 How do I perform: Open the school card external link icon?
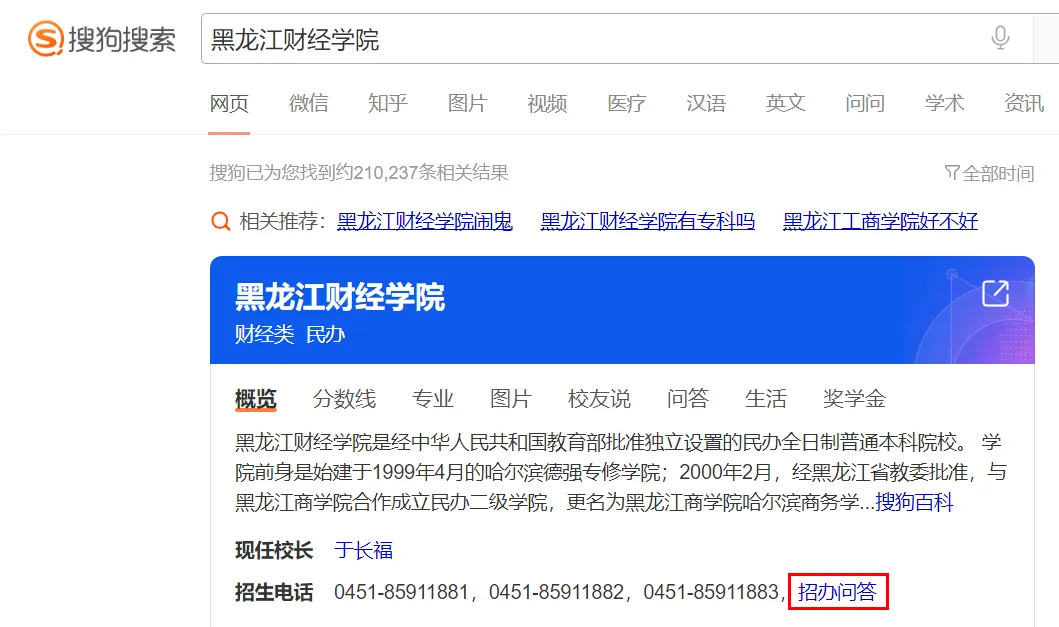[x=995, y=293]
